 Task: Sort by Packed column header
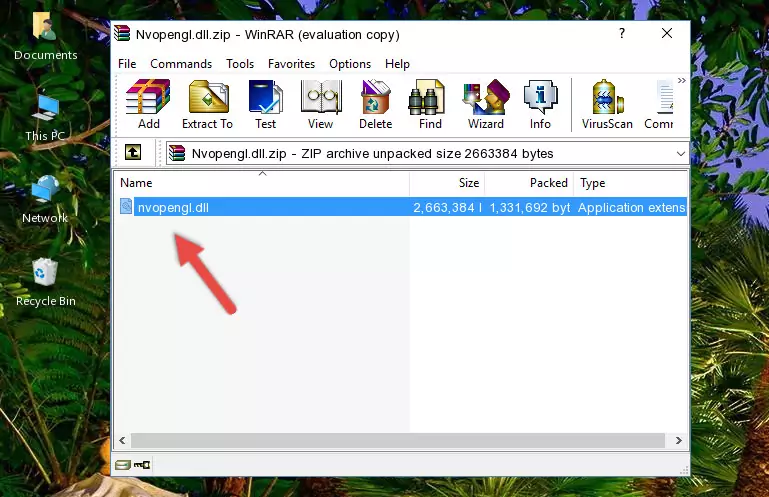[529, 183]
